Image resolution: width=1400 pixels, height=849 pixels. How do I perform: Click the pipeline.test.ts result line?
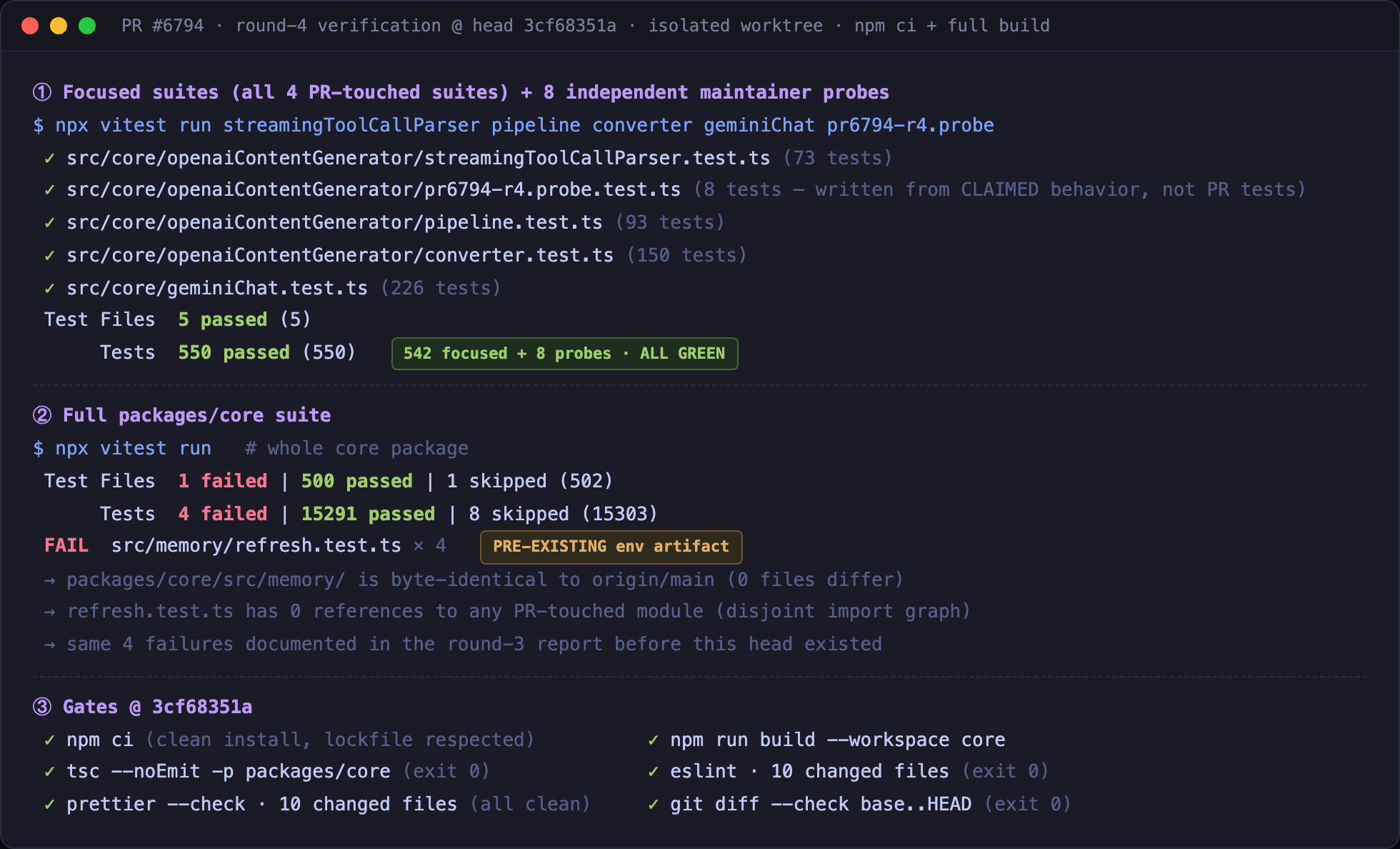tap(384, 222)
